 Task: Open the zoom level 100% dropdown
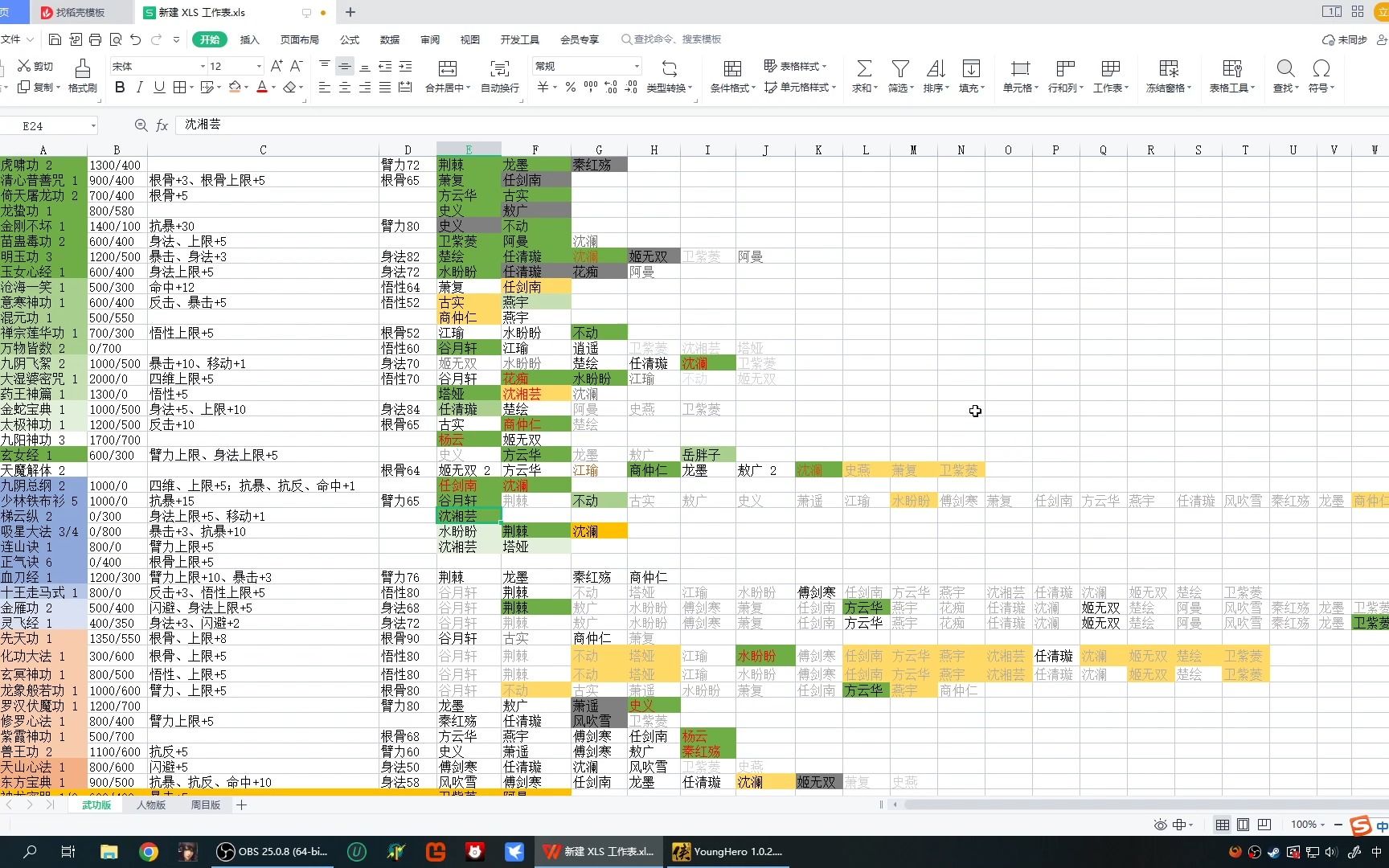click(1308, 825)
